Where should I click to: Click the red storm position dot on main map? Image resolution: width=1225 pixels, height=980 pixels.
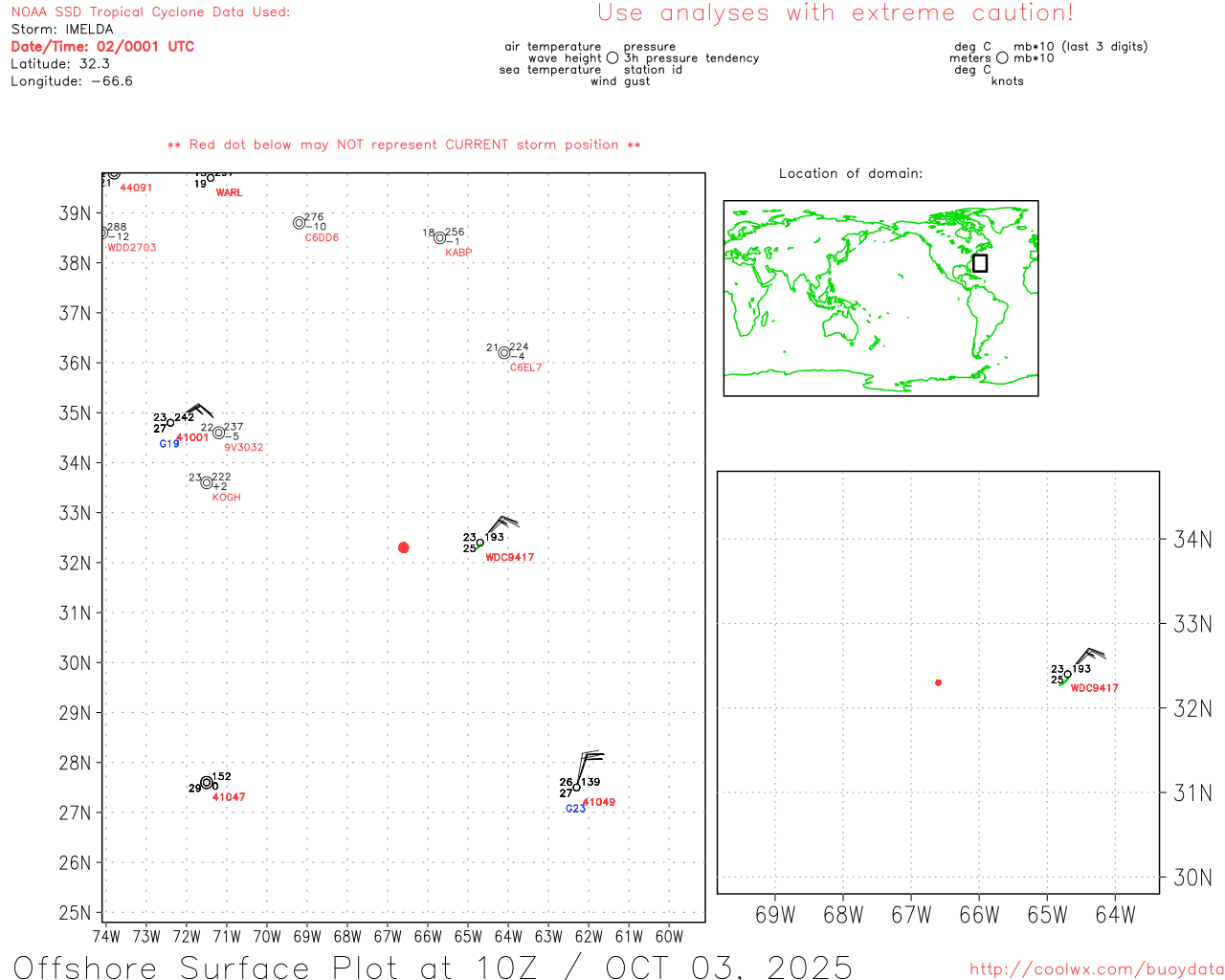(x=403, y=547)
